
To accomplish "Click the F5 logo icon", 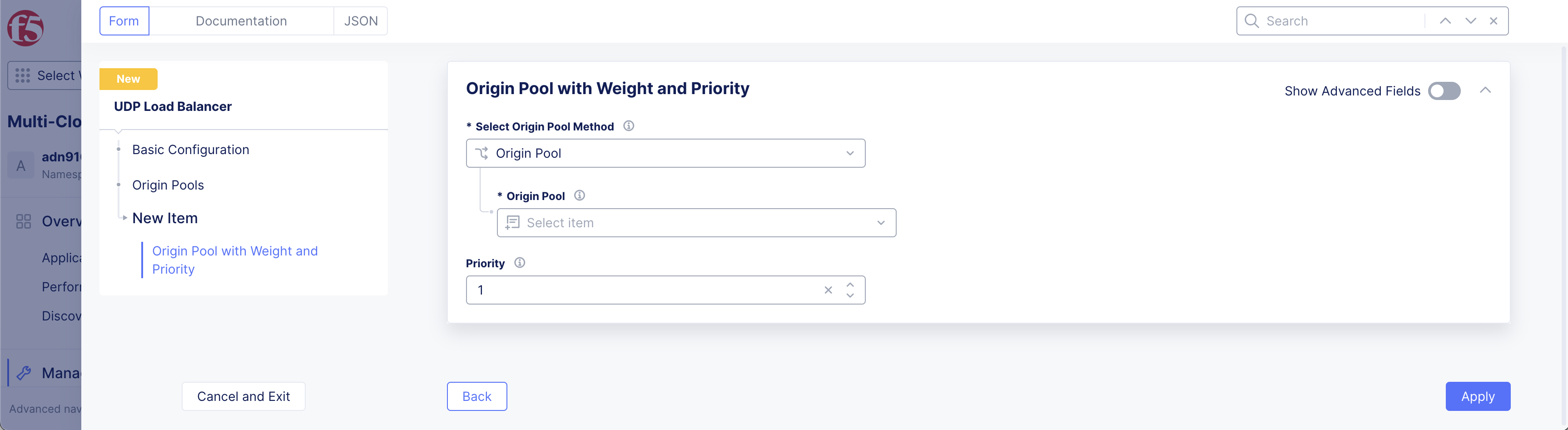I will click(25, 28).
